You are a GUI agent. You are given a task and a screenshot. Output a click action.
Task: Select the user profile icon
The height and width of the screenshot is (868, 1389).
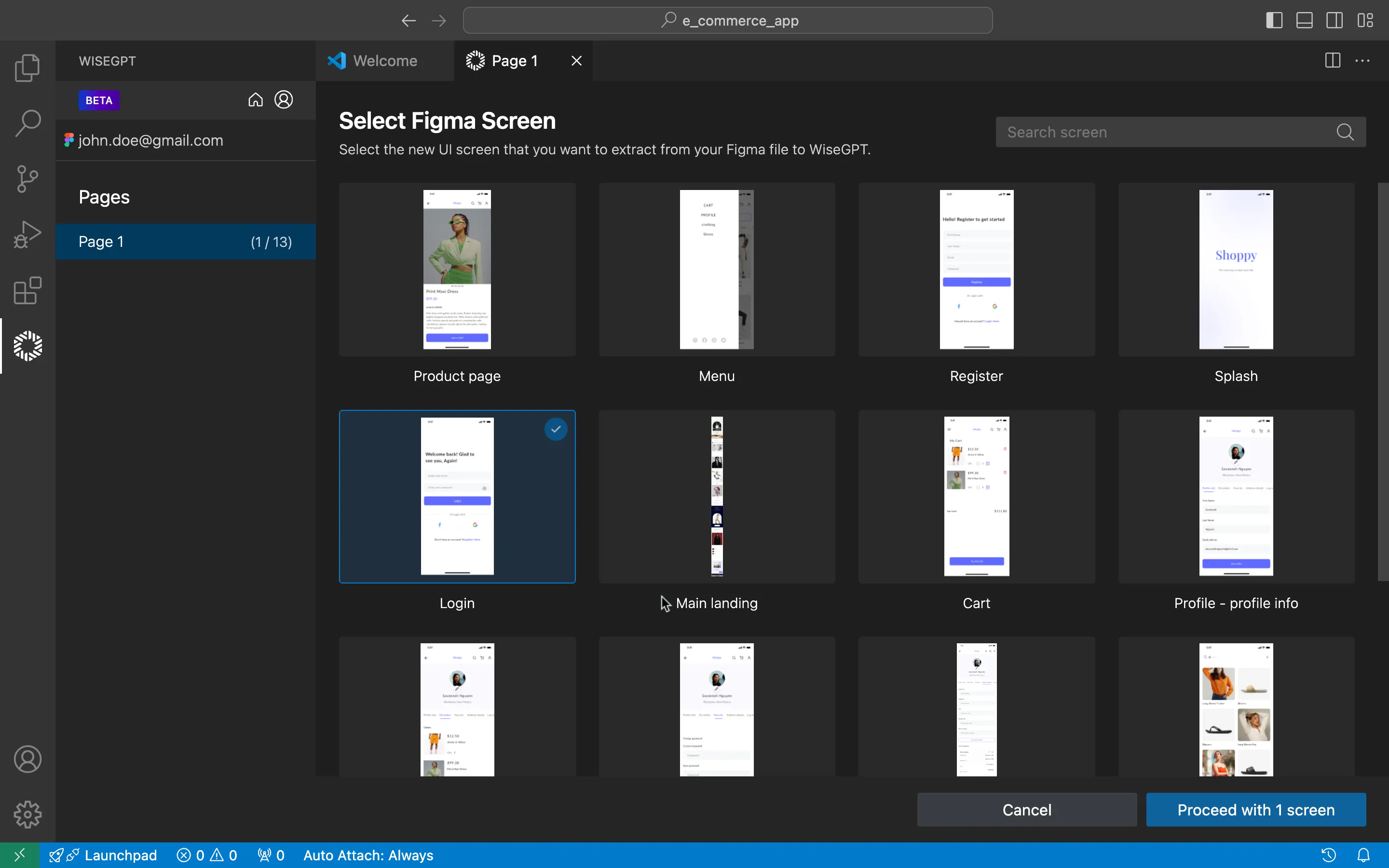point(283,99)
